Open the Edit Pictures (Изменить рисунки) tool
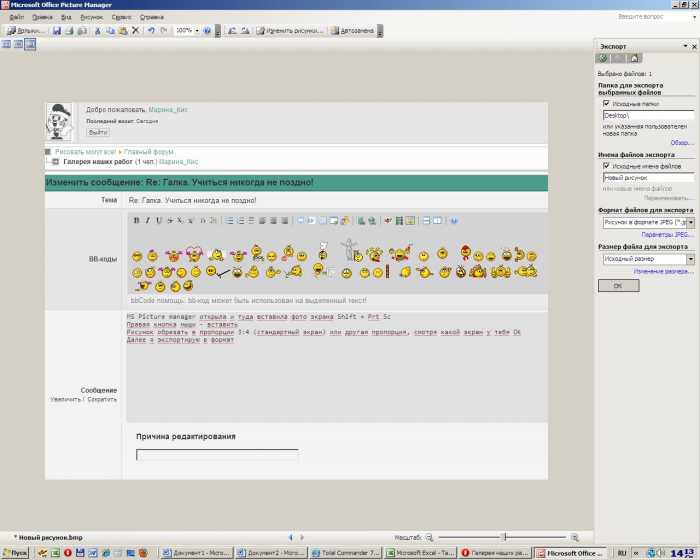This screenshot has width=700, height=560. (x=290, y=31)
